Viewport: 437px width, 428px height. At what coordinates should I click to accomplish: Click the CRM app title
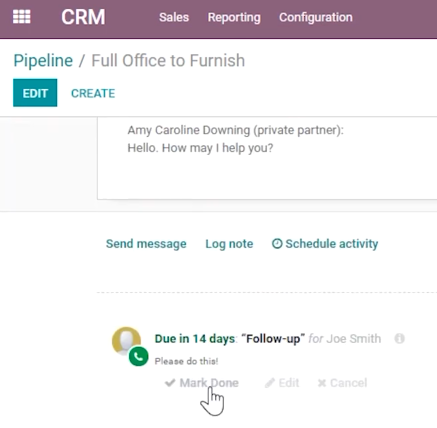[x=83, y=17]
